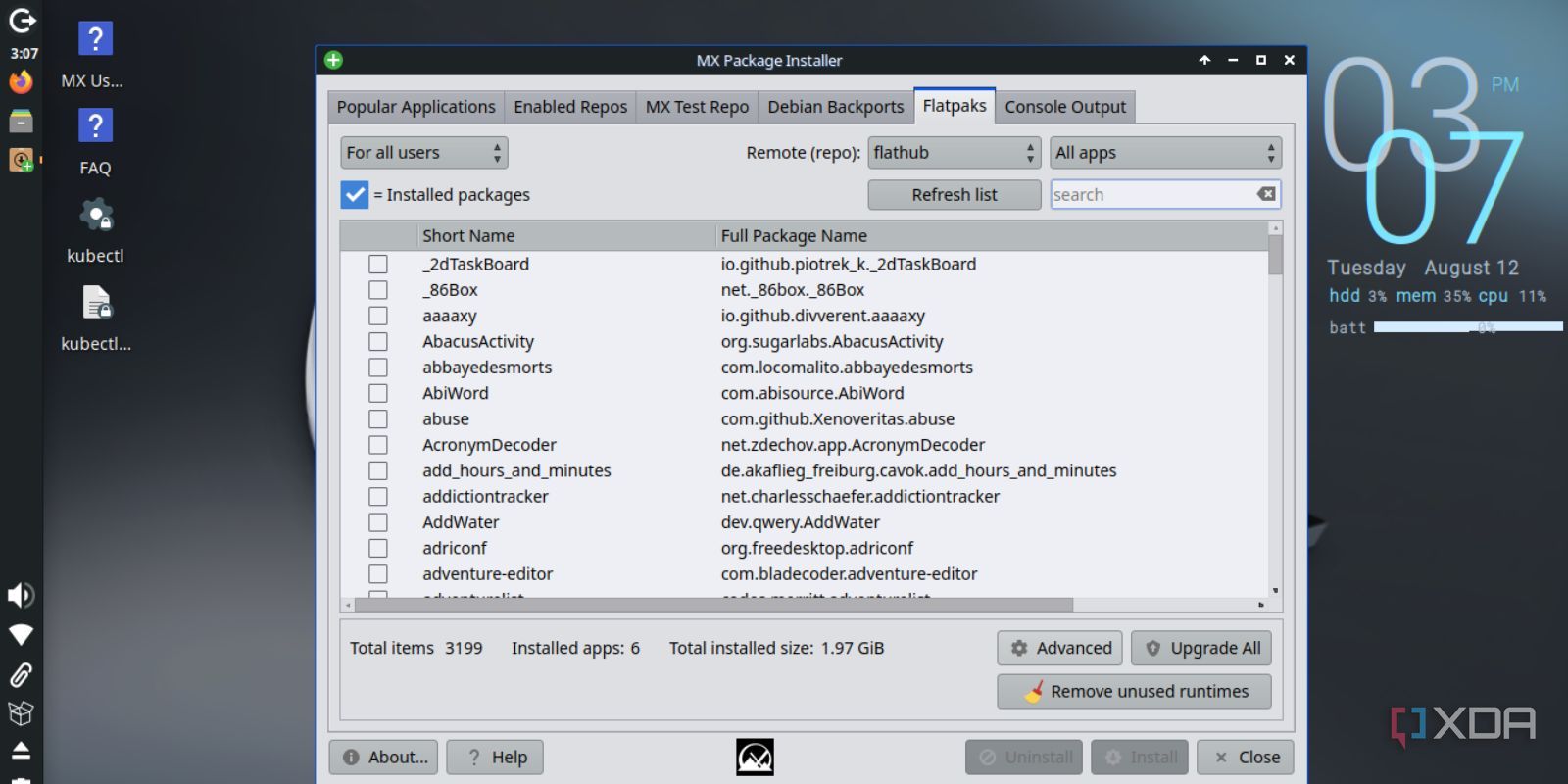Image resolution: width=1568 pixels, height=784 pixels.
Task: Open the About dialog button
Action: tap(384, 757)
